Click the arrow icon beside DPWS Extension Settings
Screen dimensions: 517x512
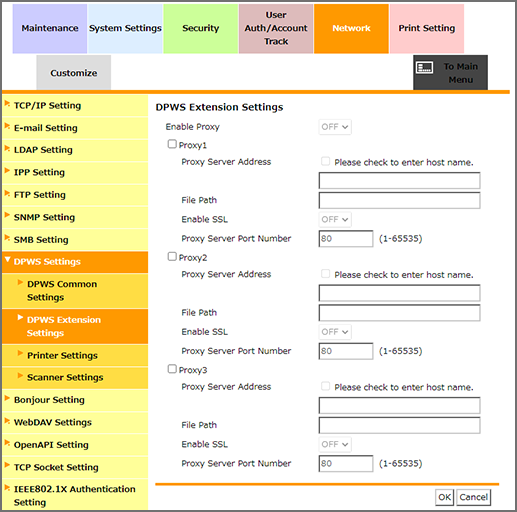(20, 317)
